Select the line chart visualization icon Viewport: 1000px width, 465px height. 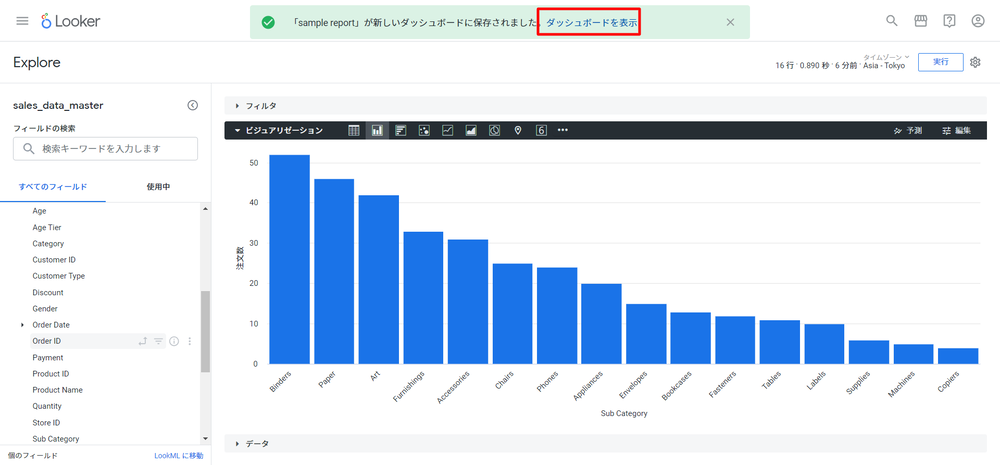(x=448, y=130)
